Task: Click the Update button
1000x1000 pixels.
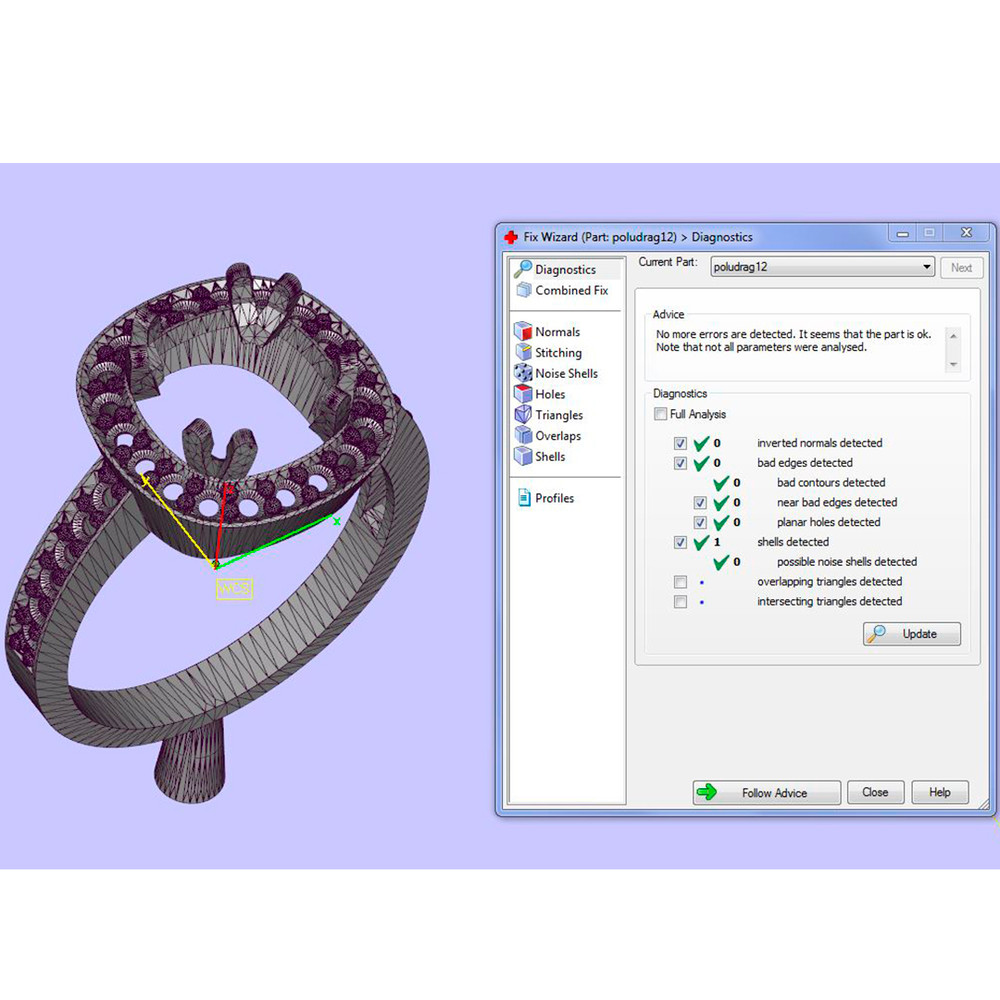Action: coord(911,634)
